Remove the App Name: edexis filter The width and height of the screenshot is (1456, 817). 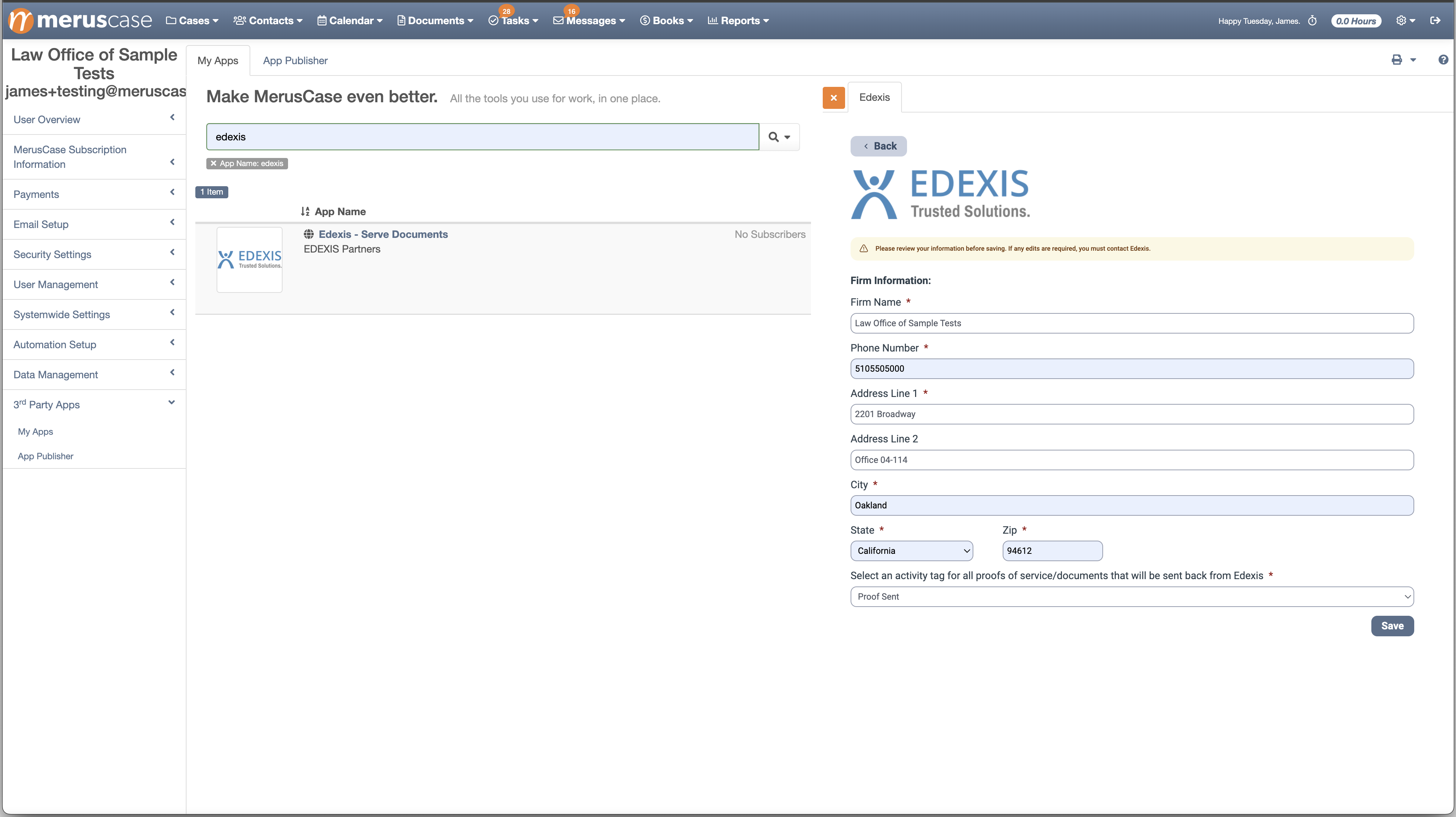pyautogui.click(x=214, y=163)
